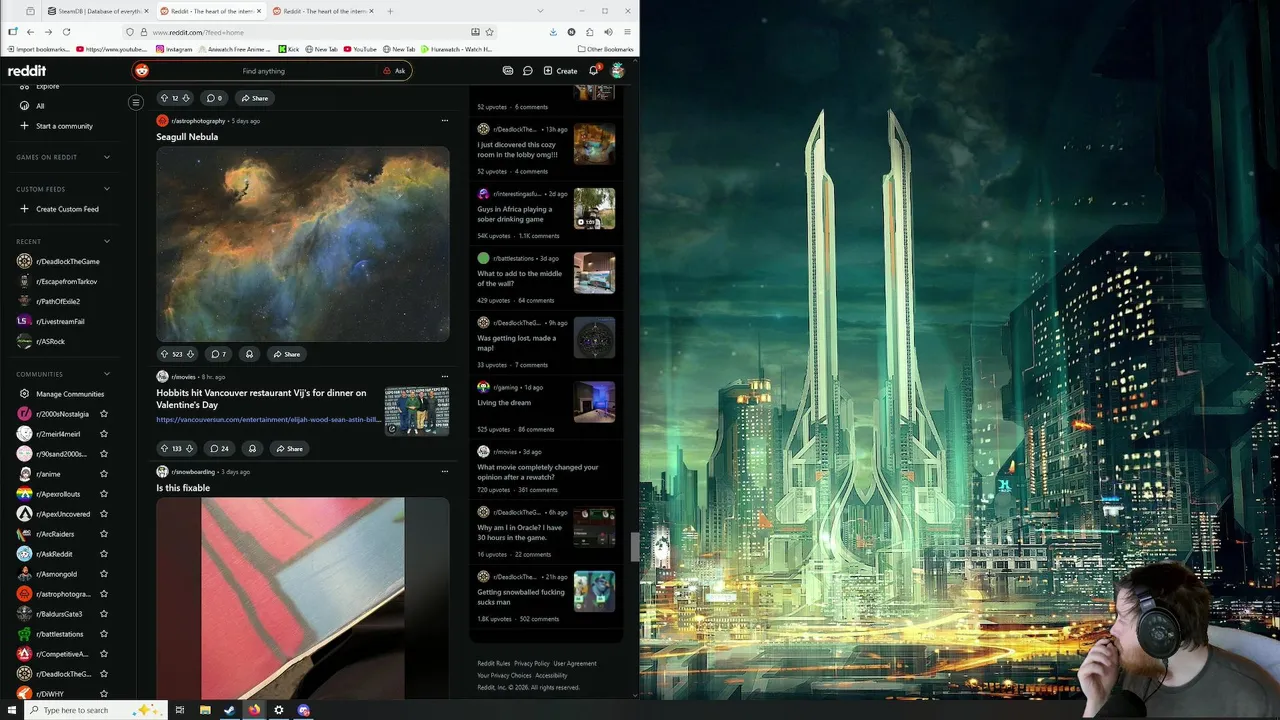Open comments on the Seagull Nebula post
The image size is (1280, 720).
click(218, 354)
